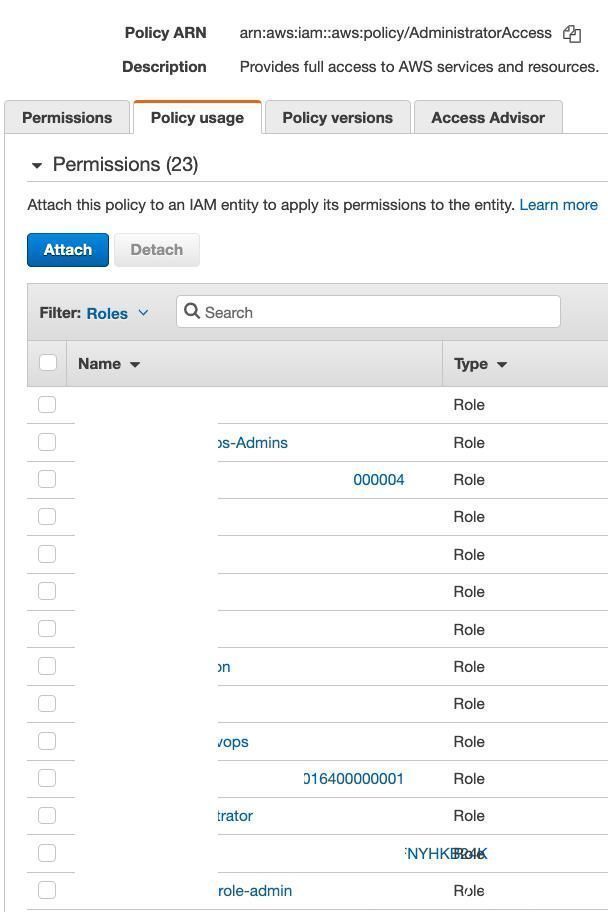Tick the checkbox for the role ending in 'trator'

[x=47, y=815]
